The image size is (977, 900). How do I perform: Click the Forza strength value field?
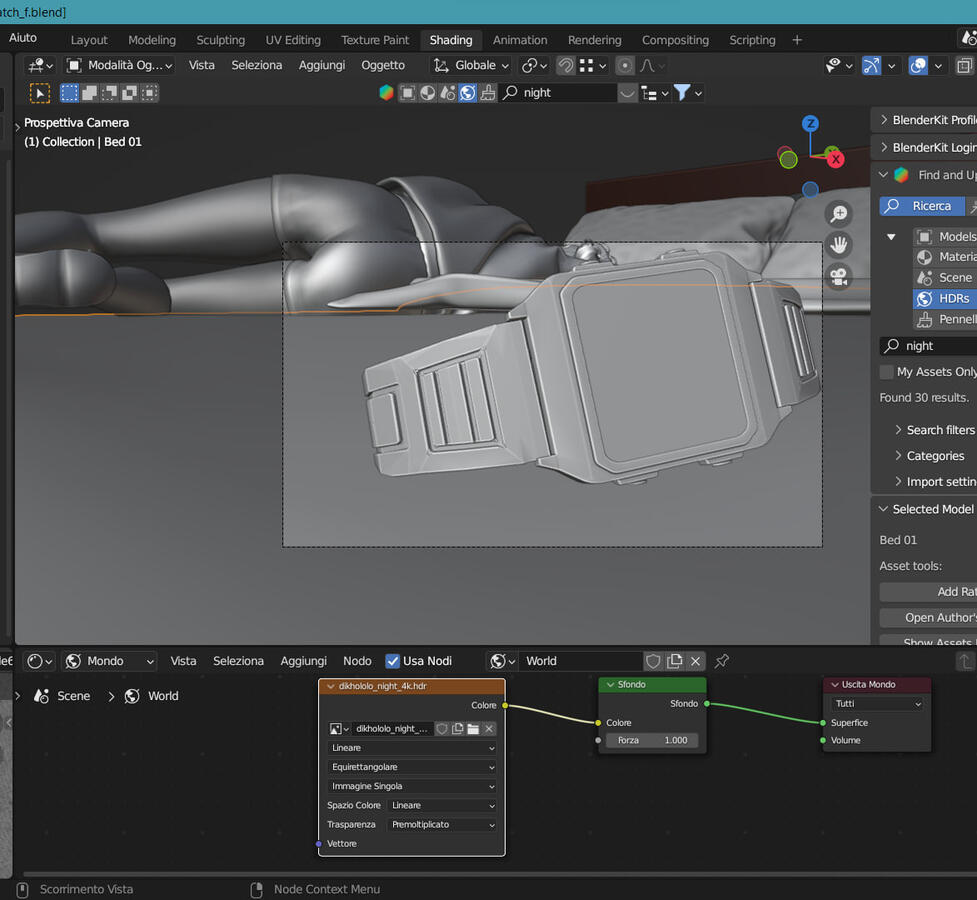point(652,741)
